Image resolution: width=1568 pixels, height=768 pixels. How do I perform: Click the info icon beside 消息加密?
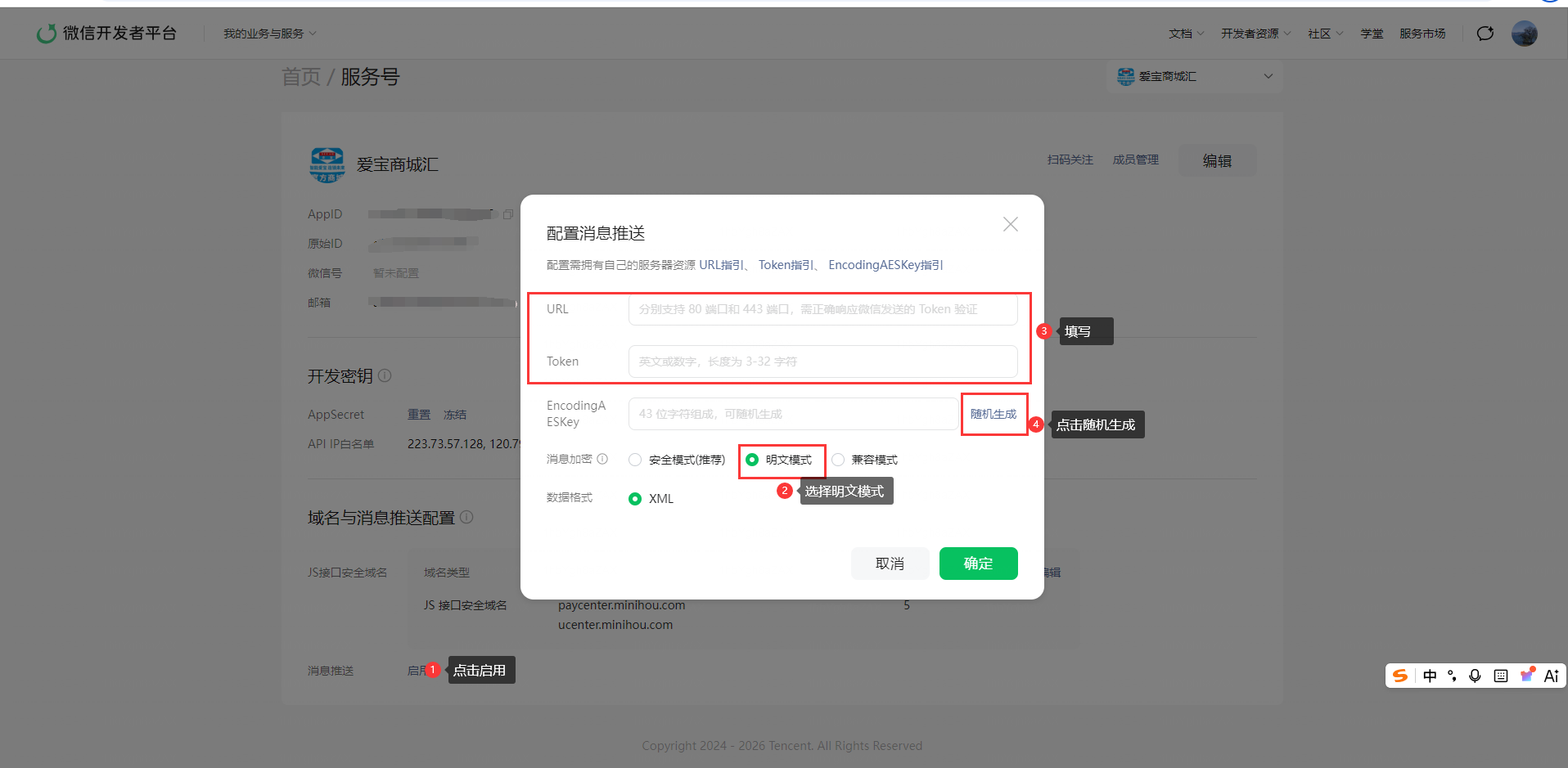coord(602,459)
